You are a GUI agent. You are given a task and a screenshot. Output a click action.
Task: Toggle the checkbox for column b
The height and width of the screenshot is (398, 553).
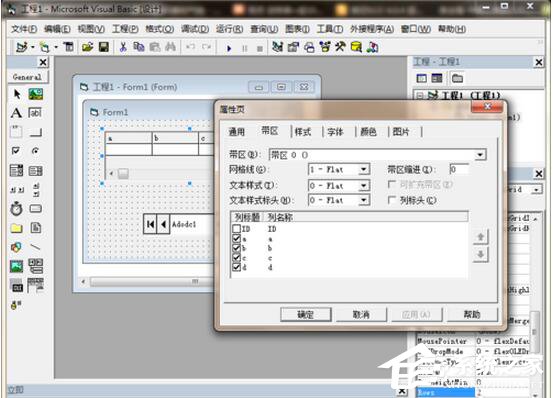pyautogui.click(x=236, y=248)
